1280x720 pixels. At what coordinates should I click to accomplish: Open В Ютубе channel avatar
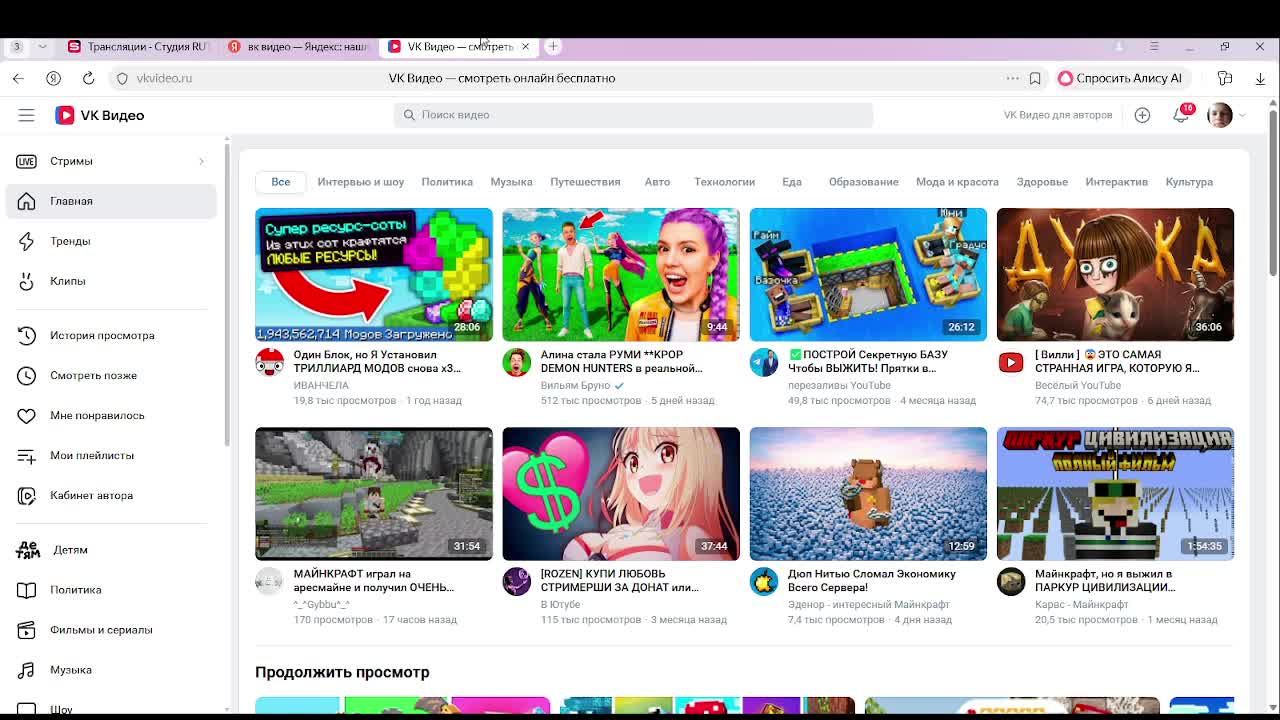click(x=516, y=581)
